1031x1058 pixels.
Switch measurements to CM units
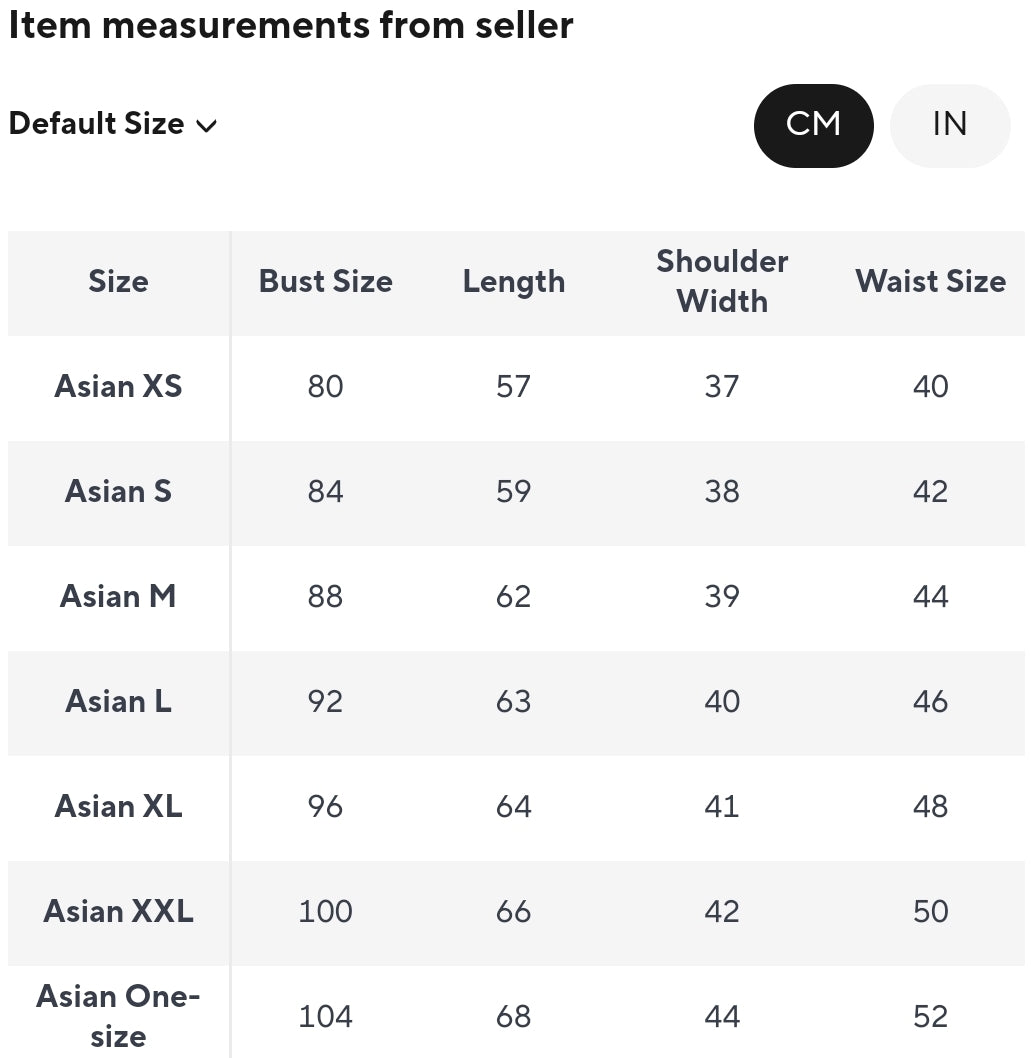pyautogui.click(x=813, y=126)
